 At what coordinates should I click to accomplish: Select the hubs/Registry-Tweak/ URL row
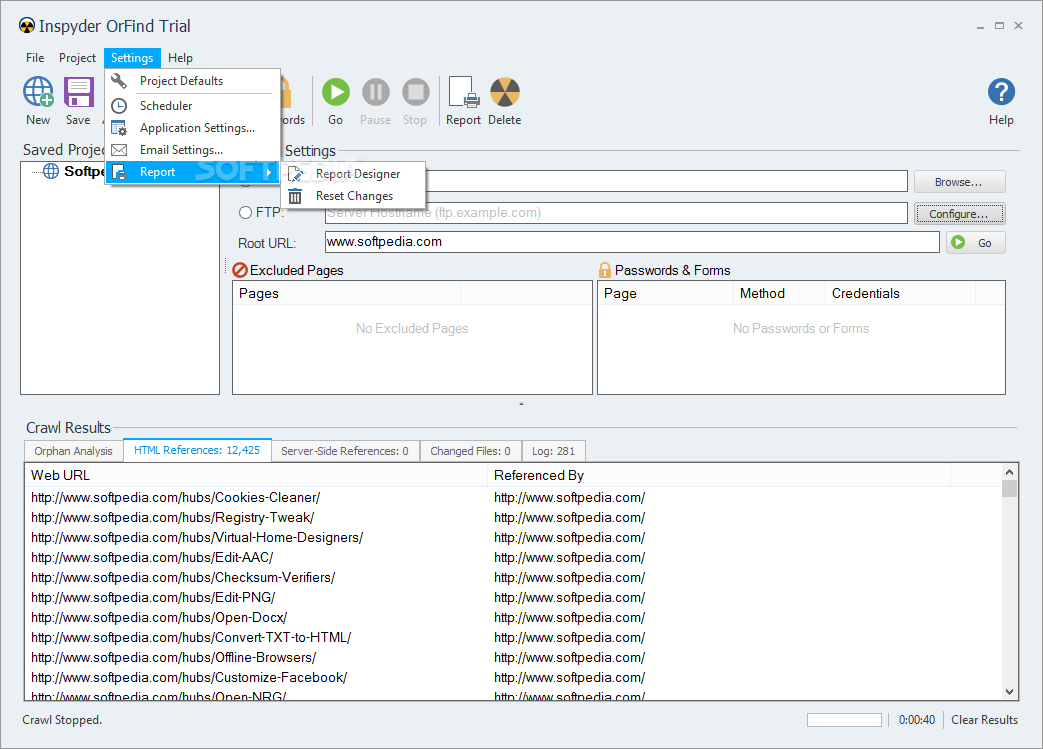(x=513, y=518)
